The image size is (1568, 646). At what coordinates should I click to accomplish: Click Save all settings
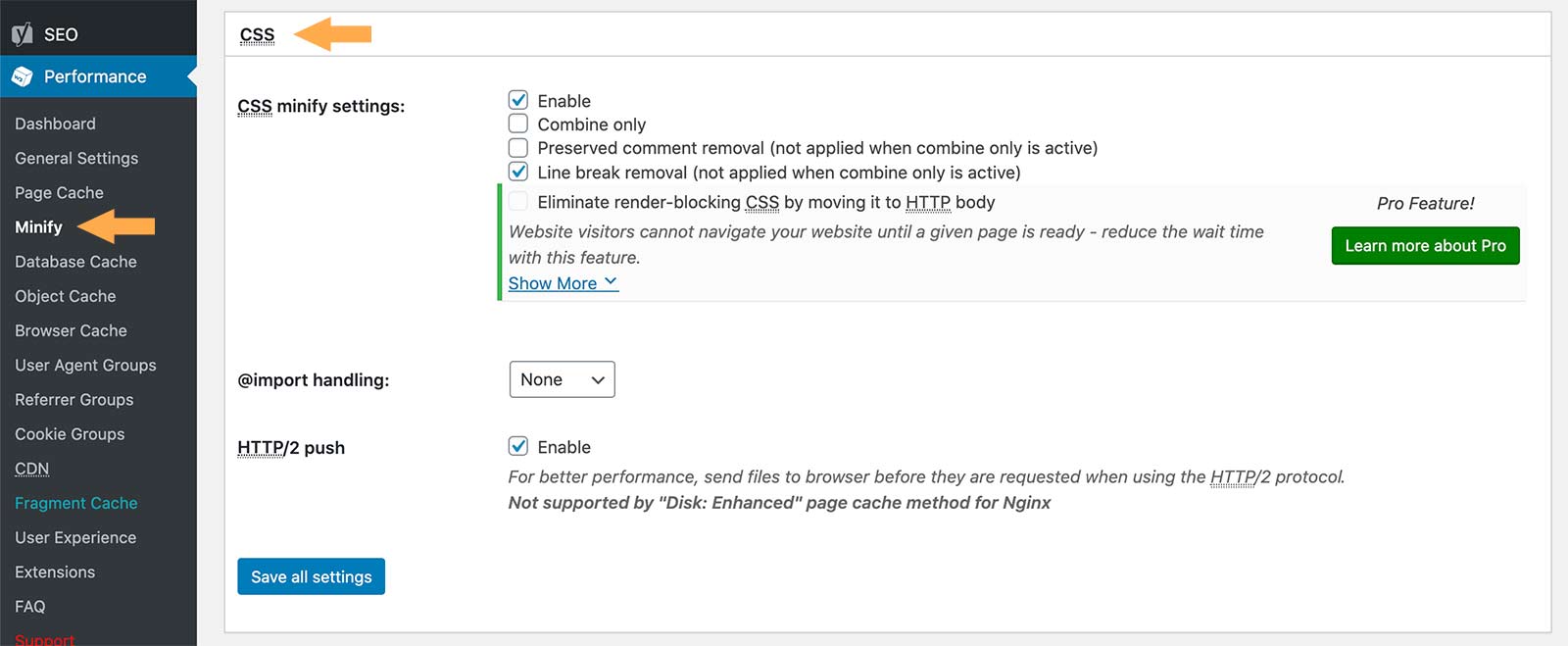click(x=311, y=576)
